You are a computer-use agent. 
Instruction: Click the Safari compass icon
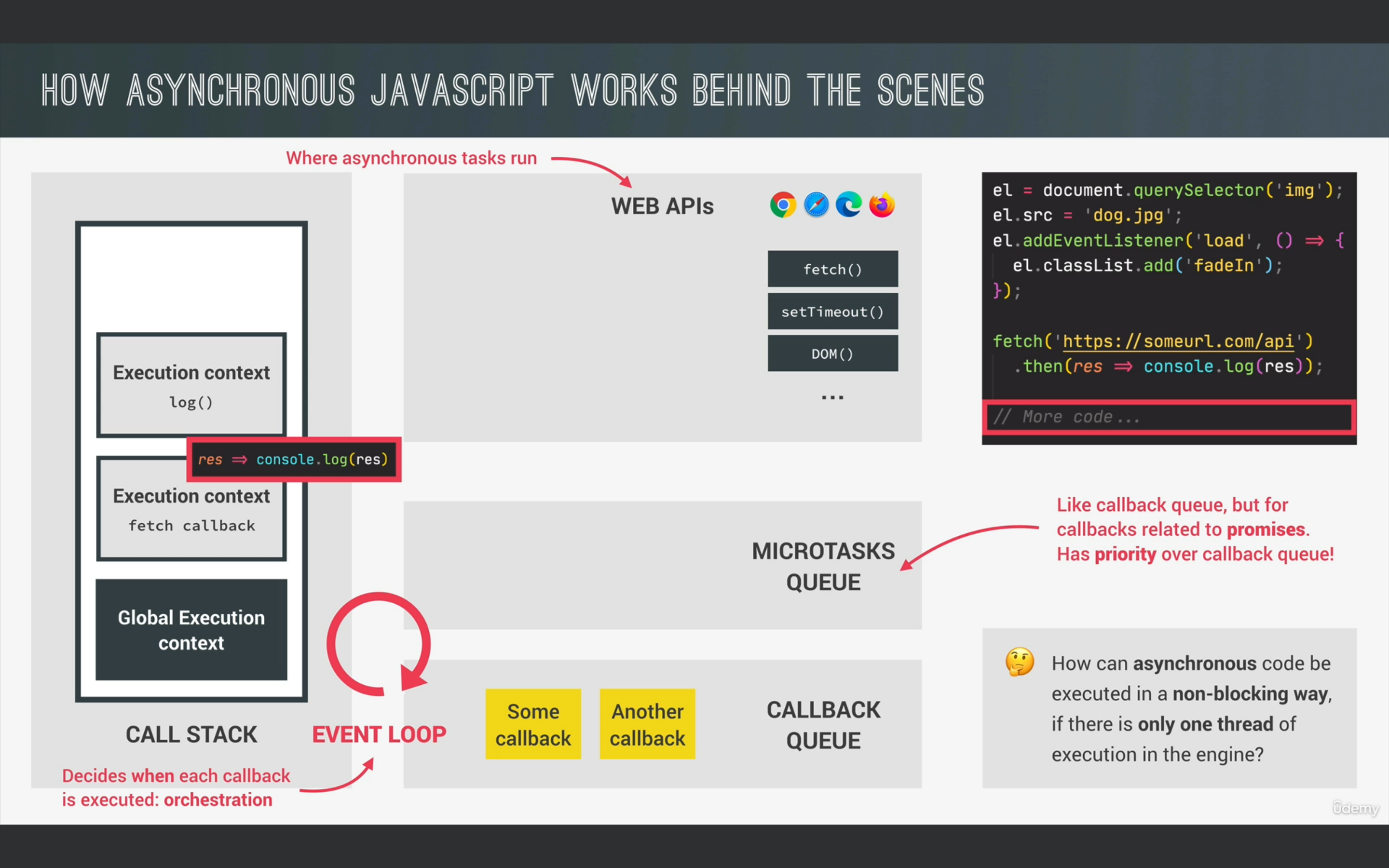[816, 205]
